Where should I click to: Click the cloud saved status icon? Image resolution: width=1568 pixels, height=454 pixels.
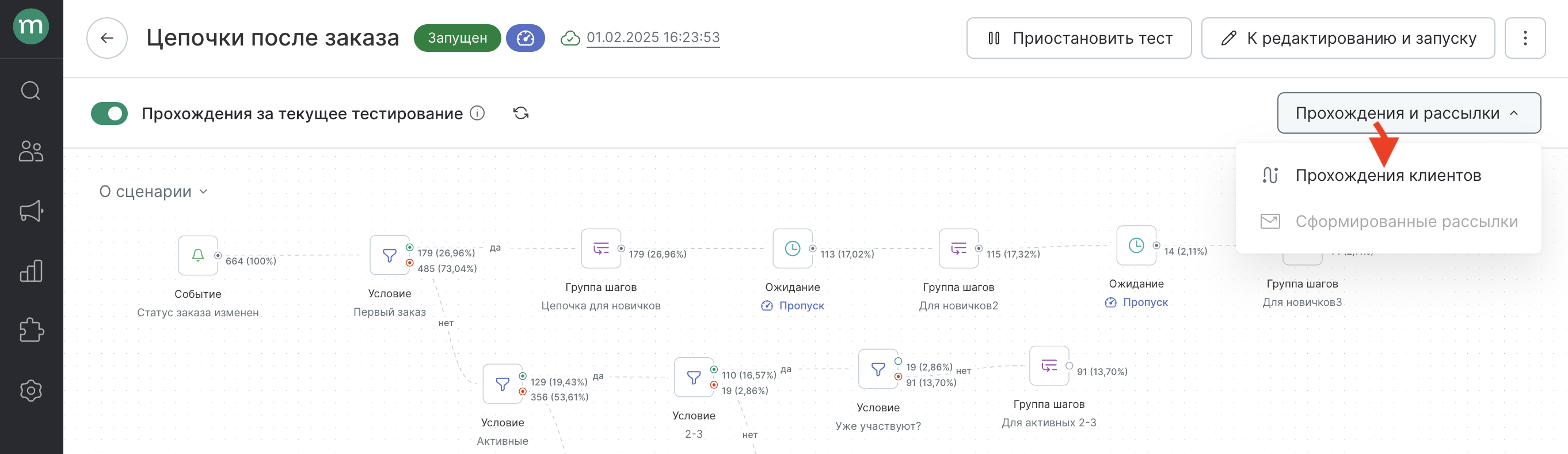pyautogui.click(x=570, y=38)
